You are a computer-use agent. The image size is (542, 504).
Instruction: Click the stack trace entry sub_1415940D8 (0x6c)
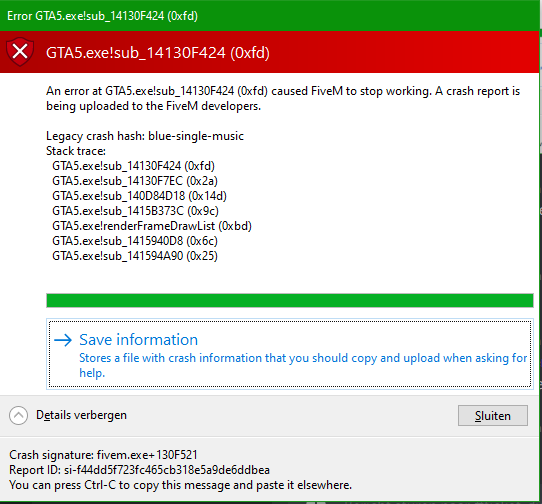135,241
